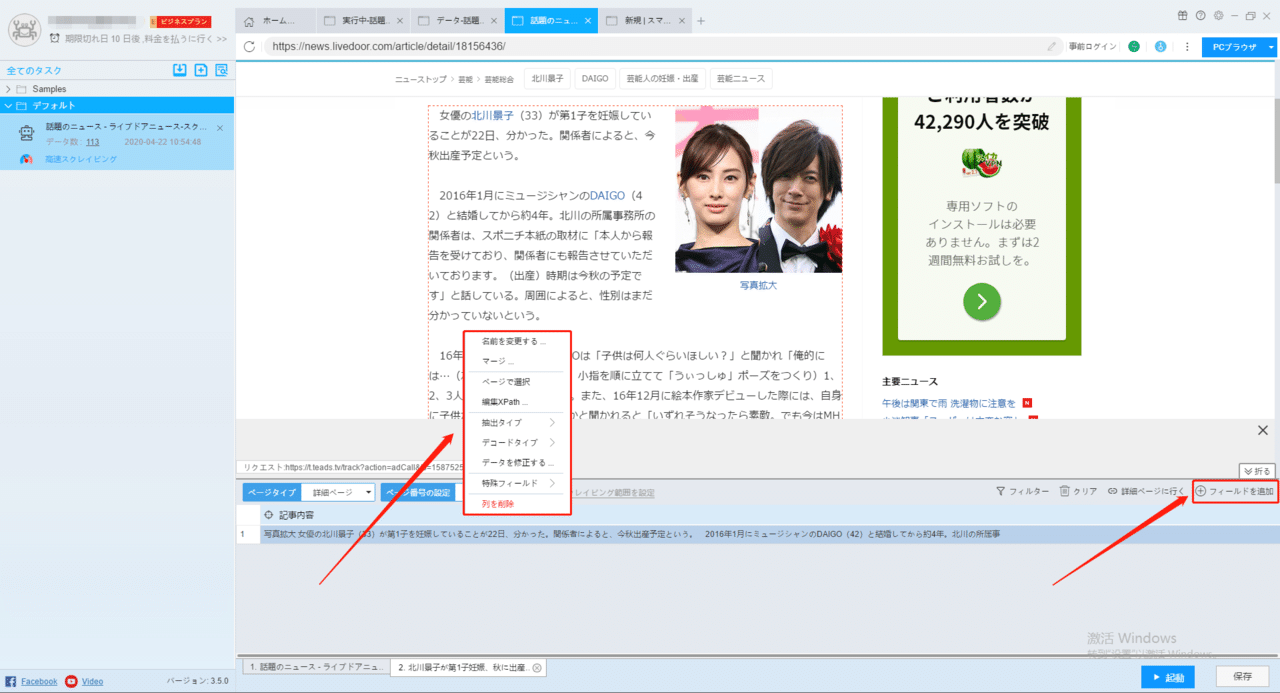Close the browser preview panel X
This screenshot has height=693, width=1280.
(1263, 430)
